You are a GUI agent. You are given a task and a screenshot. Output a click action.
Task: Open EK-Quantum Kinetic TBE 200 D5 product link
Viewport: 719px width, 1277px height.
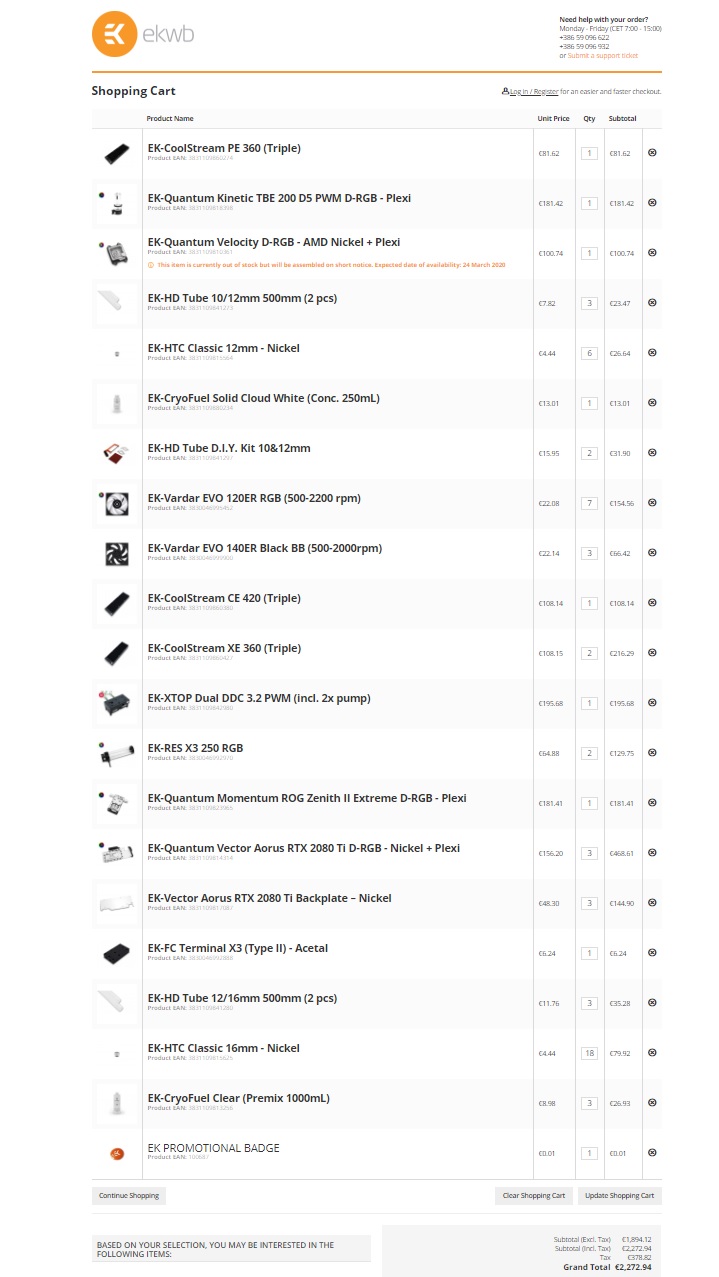click(x=279, y=198)
